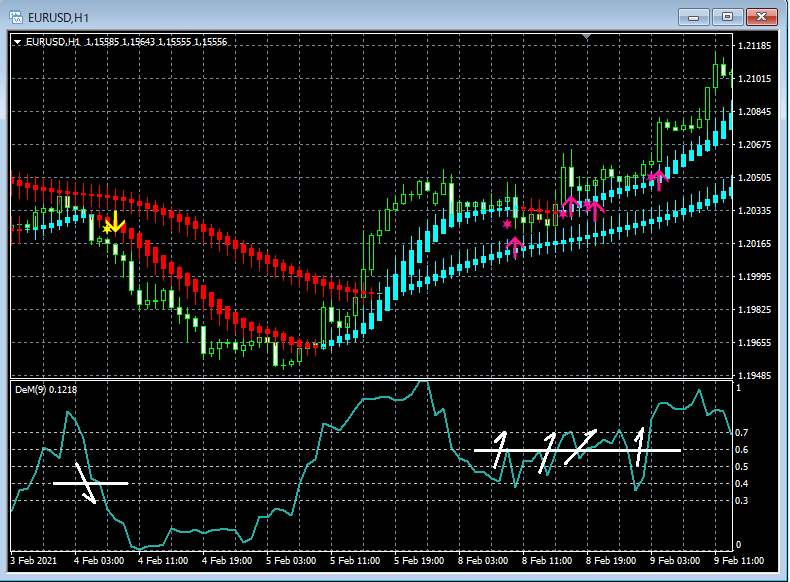Click the 9 Feb 03:00 time label
This screenshot has width=790, height=582.
coord(675,560)
